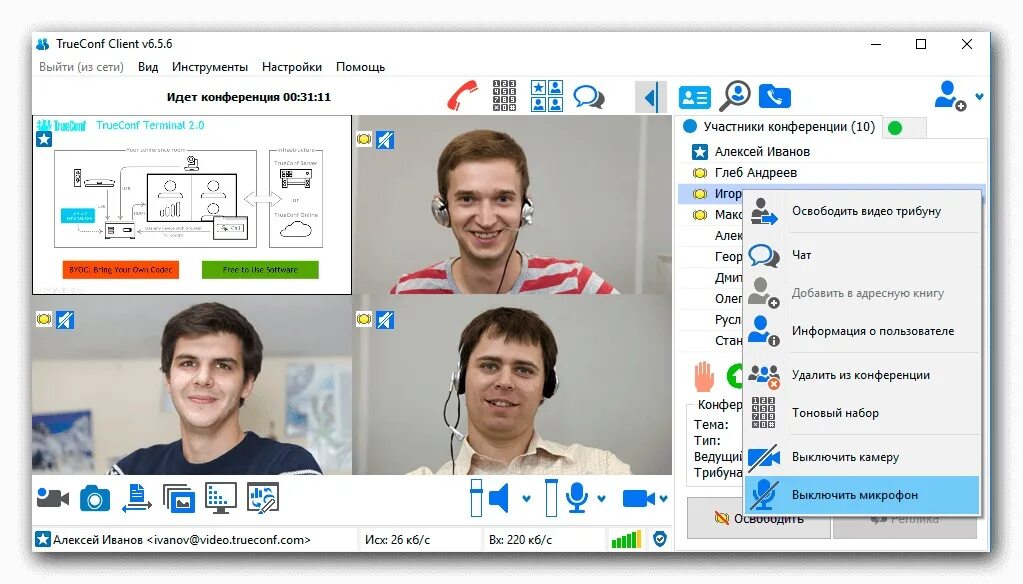The width and height of the screenshot is (1023, 584).
Task: Start desktop sharing with the monitor icon
Action: tap(220, 498)
